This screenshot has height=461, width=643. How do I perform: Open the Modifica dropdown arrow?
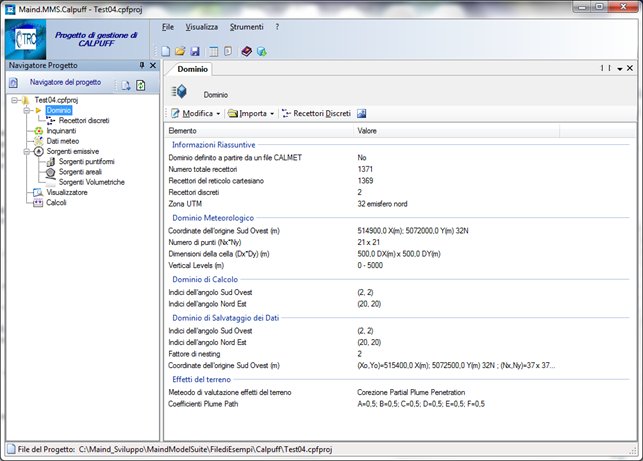tap(218, 114)
